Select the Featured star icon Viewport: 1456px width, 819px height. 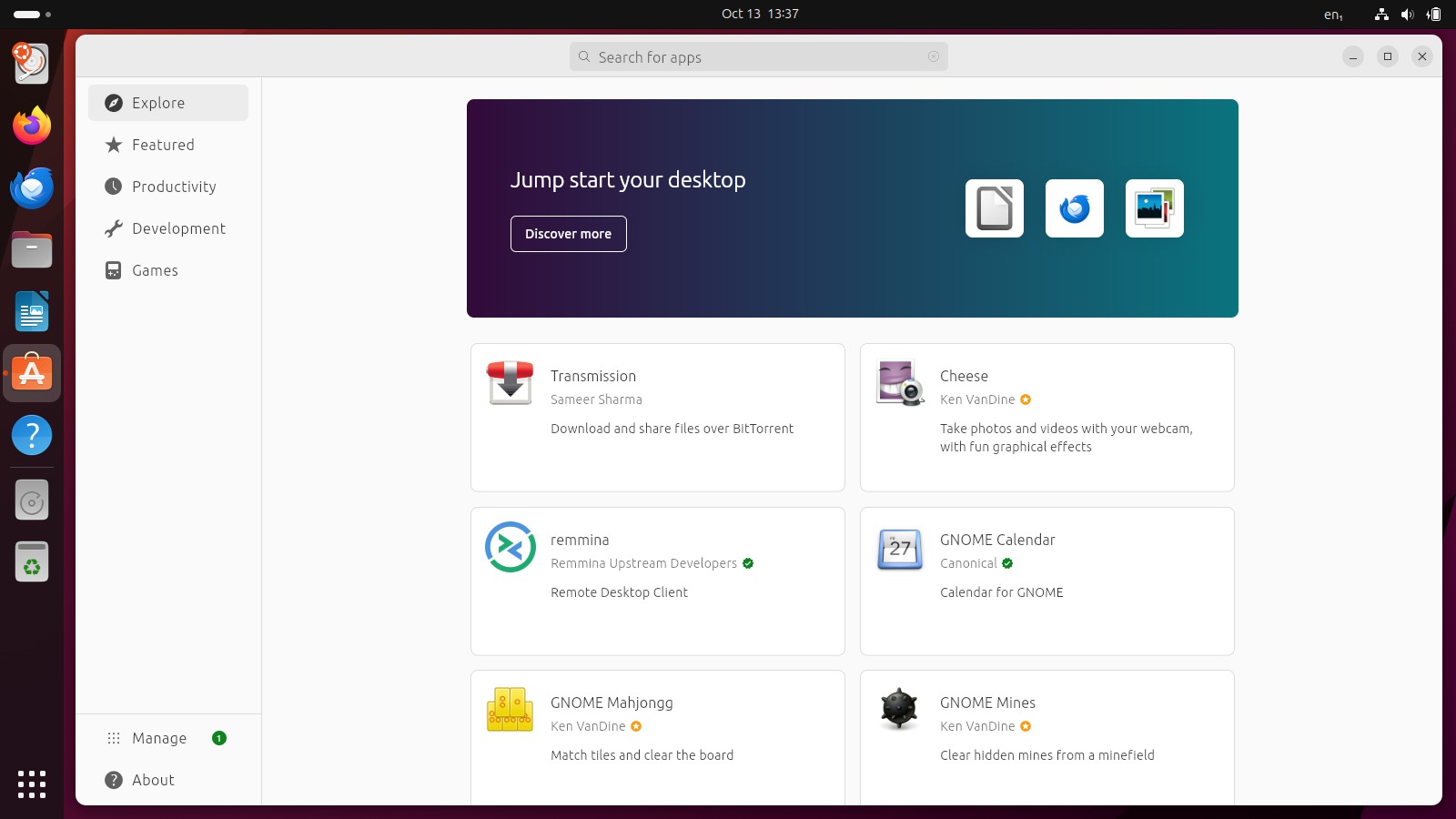pos(114,145)
